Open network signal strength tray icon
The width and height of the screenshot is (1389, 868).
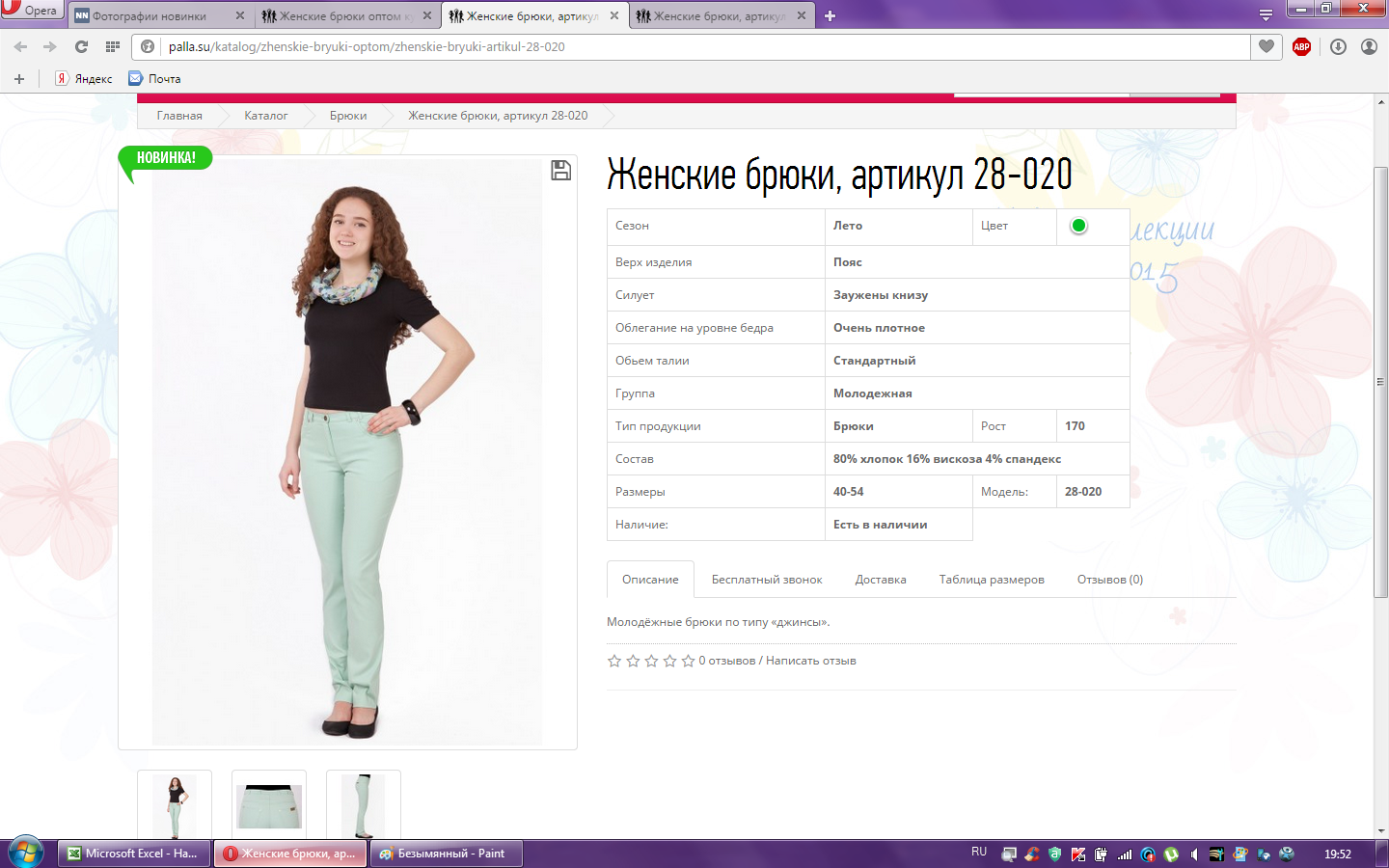(x=1125, y=854)
